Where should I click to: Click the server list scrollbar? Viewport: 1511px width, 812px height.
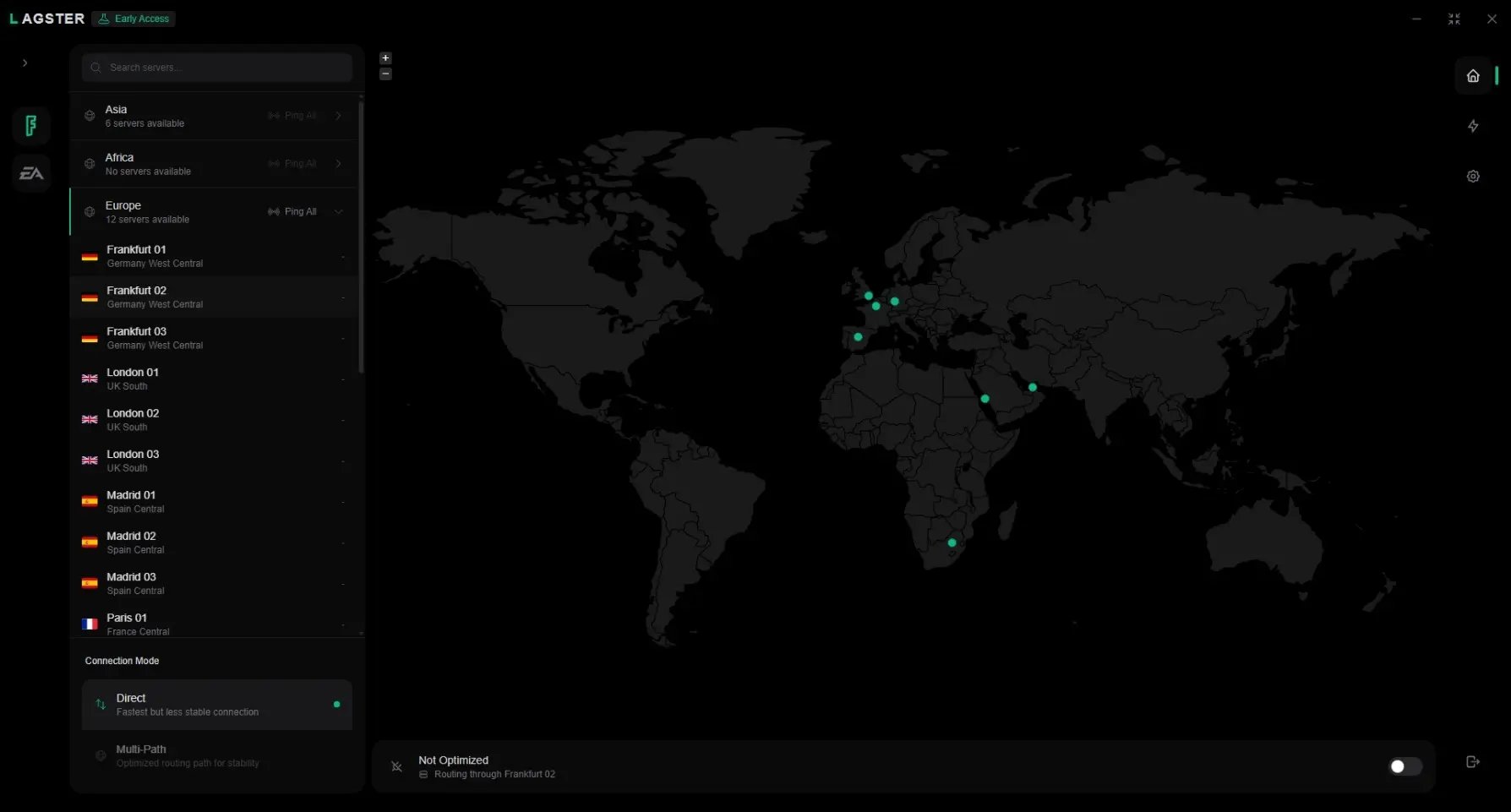(x=362, y=237)
